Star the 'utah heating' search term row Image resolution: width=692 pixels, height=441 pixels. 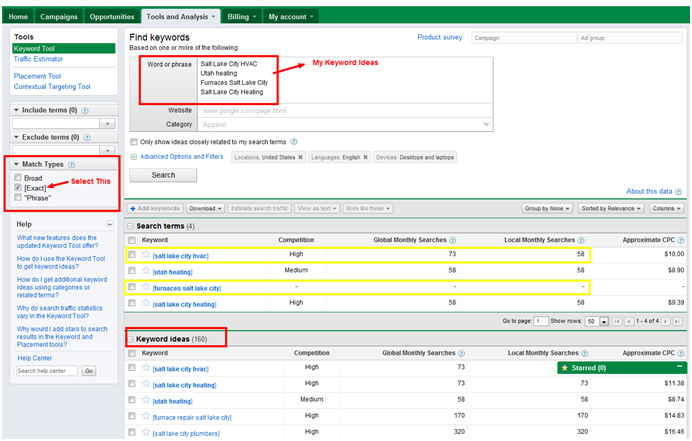coord(146,272)
